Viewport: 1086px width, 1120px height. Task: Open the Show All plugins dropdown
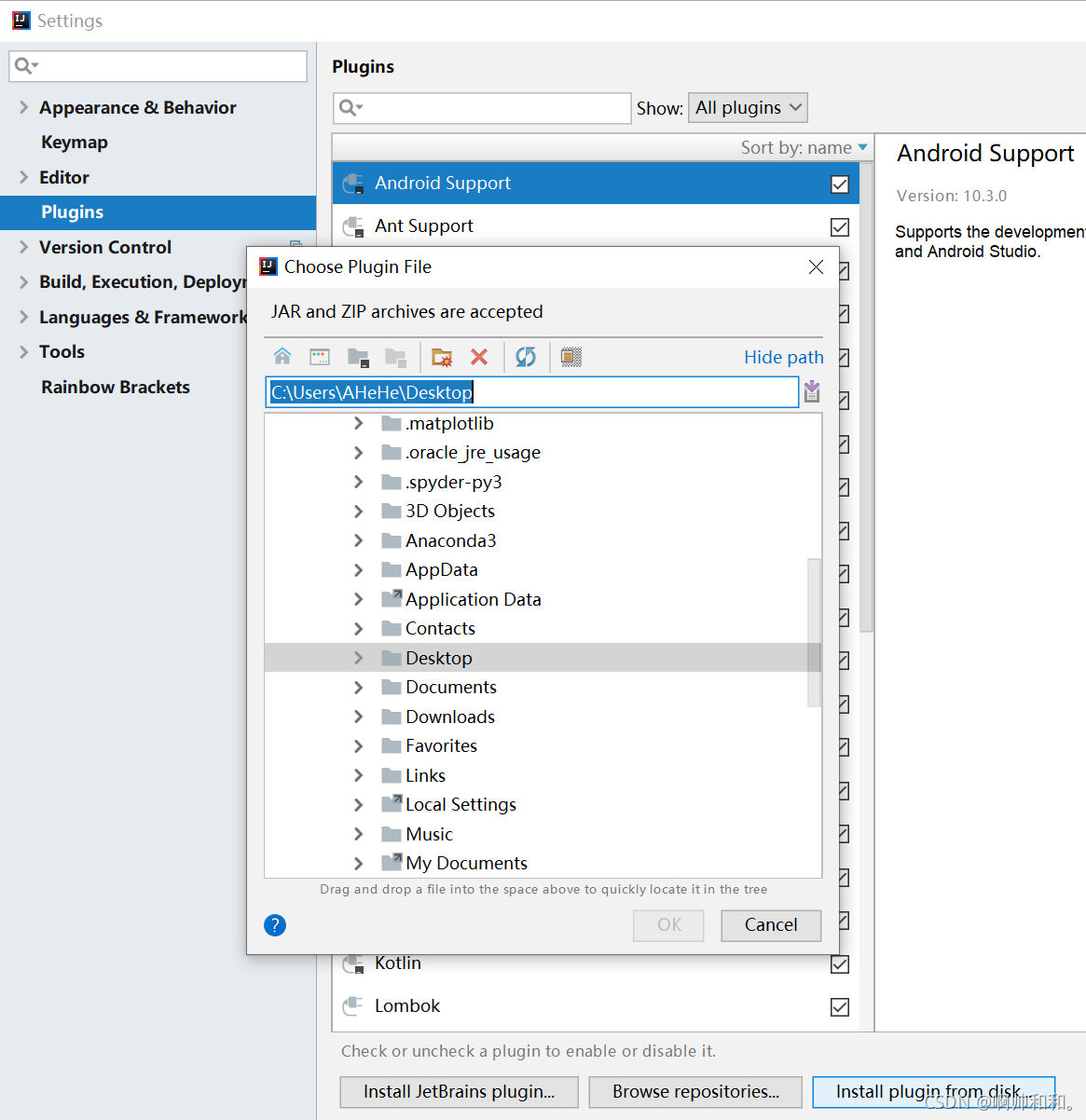point(748,108)
